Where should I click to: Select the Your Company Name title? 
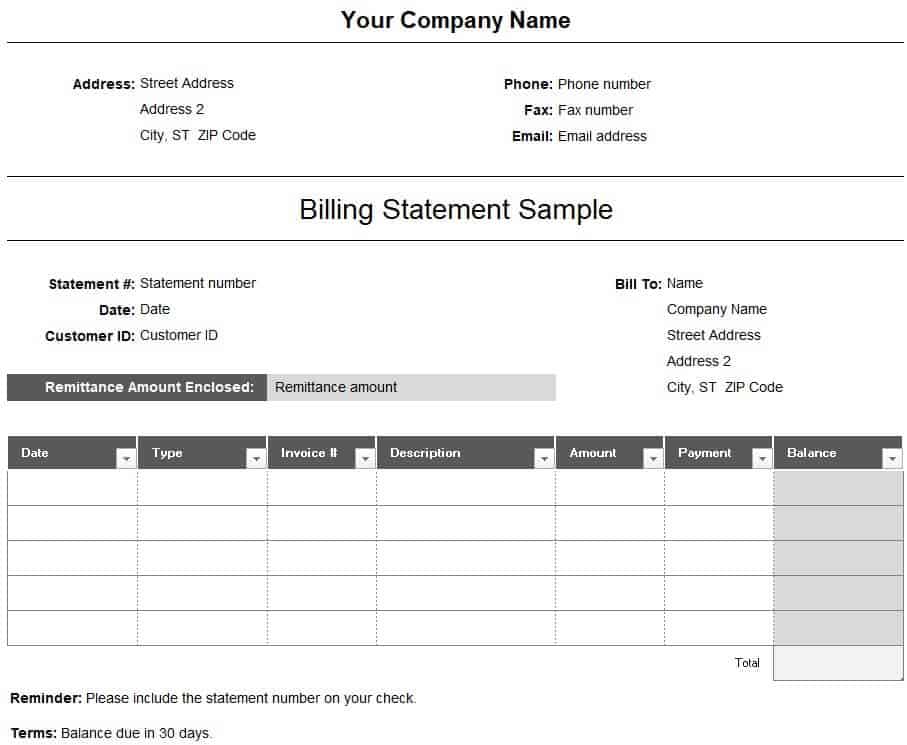(x=455, y=21)
